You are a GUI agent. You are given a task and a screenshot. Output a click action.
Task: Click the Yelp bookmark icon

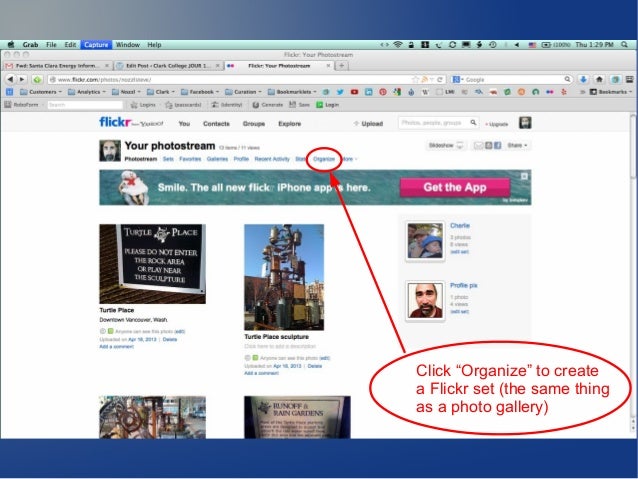pos(564,92)
